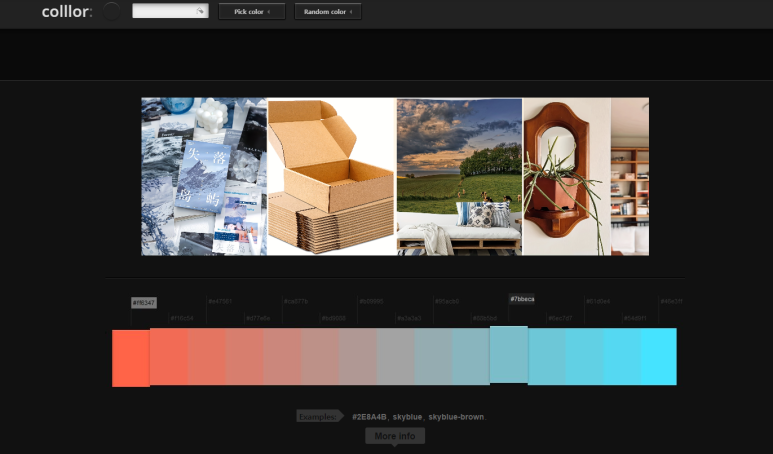
Task: Select the #f16c54 color swatch
Action: coord(169,356)
